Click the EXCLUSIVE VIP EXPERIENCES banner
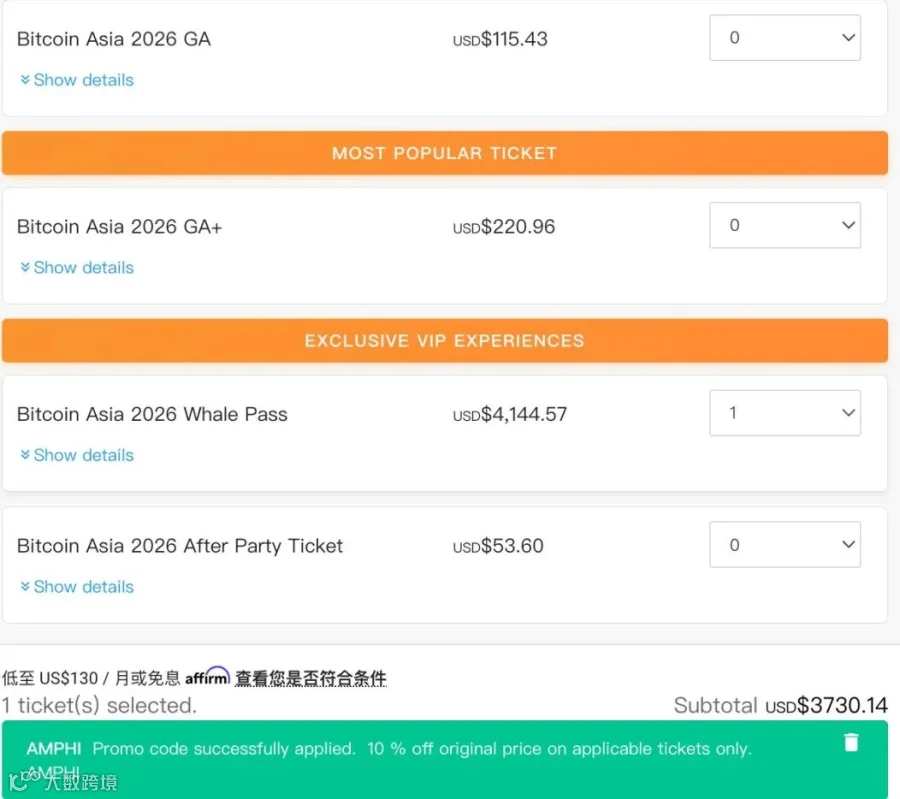900x799 pixels. click(x=445, y=341)
